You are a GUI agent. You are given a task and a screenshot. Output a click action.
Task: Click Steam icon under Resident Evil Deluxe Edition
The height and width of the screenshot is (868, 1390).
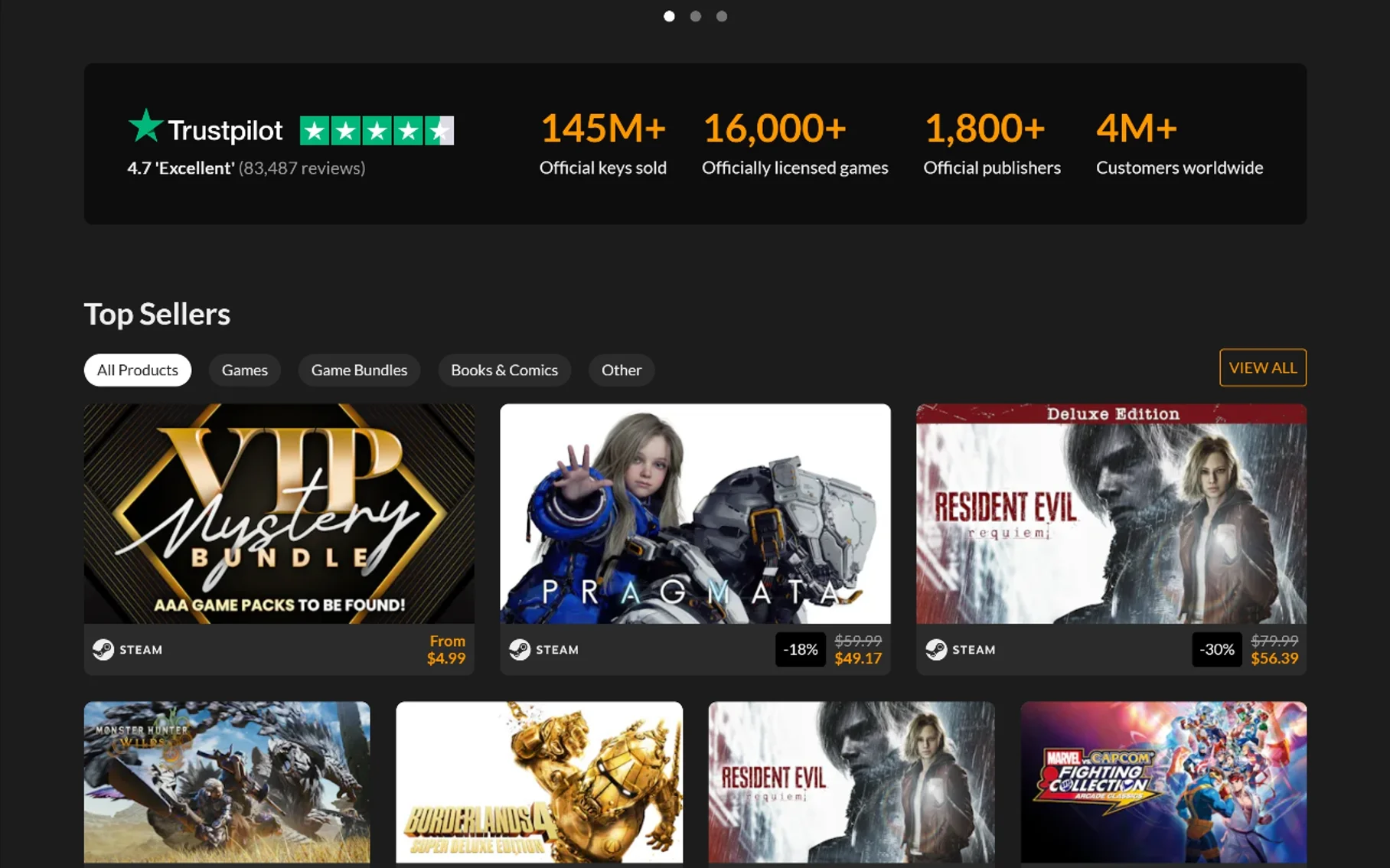click(936, 649)
